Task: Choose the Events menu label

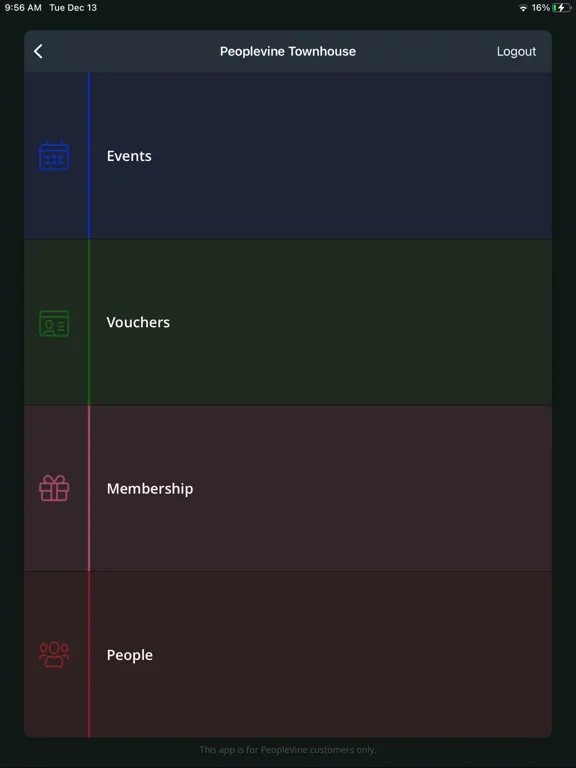Action: pyautogui.click(x=129, y=156)
